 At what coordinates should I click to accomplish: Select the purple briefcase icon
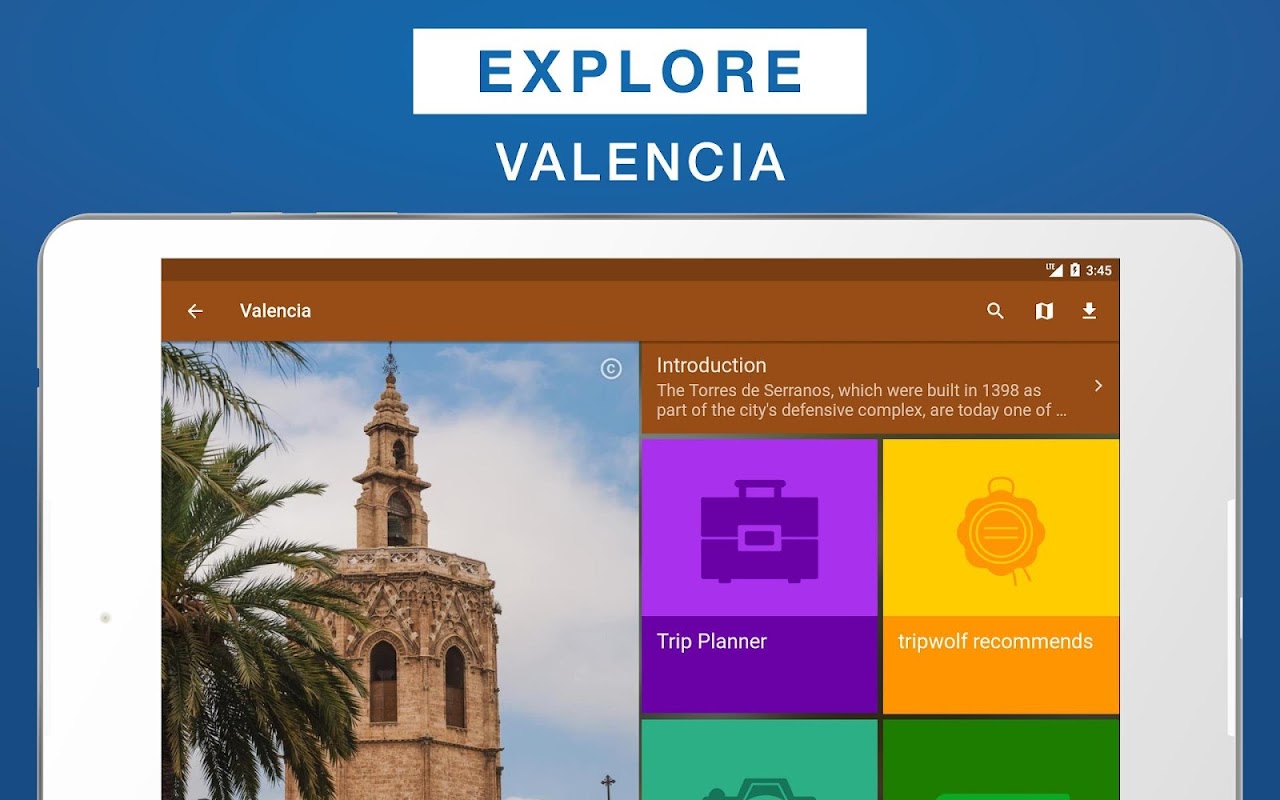[x=760, y=531]
